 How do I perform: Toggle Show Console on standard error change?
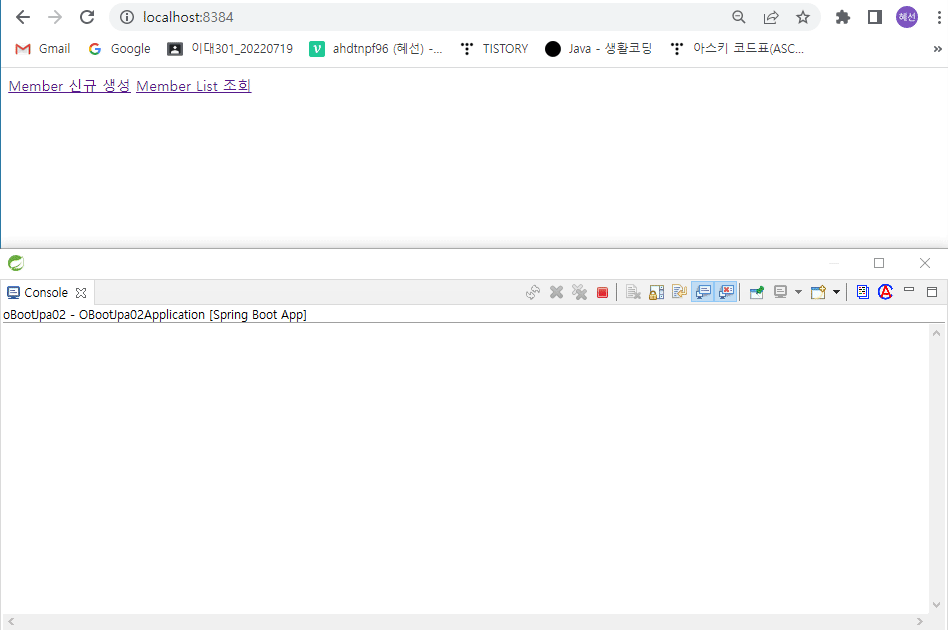click(726, 293)
